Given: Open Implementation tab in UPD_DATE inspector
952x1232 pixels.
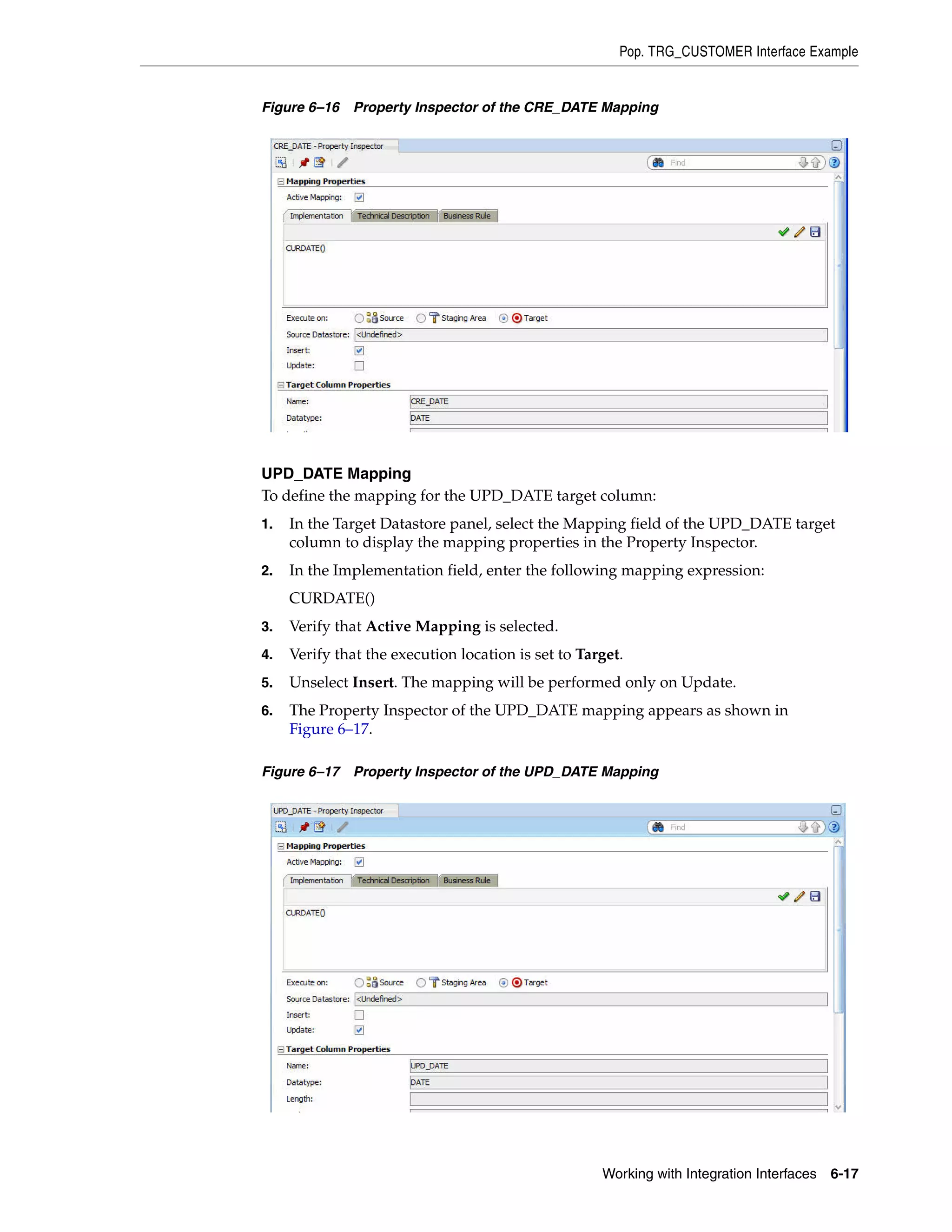Looking at the screenshot, I should 317,881.
